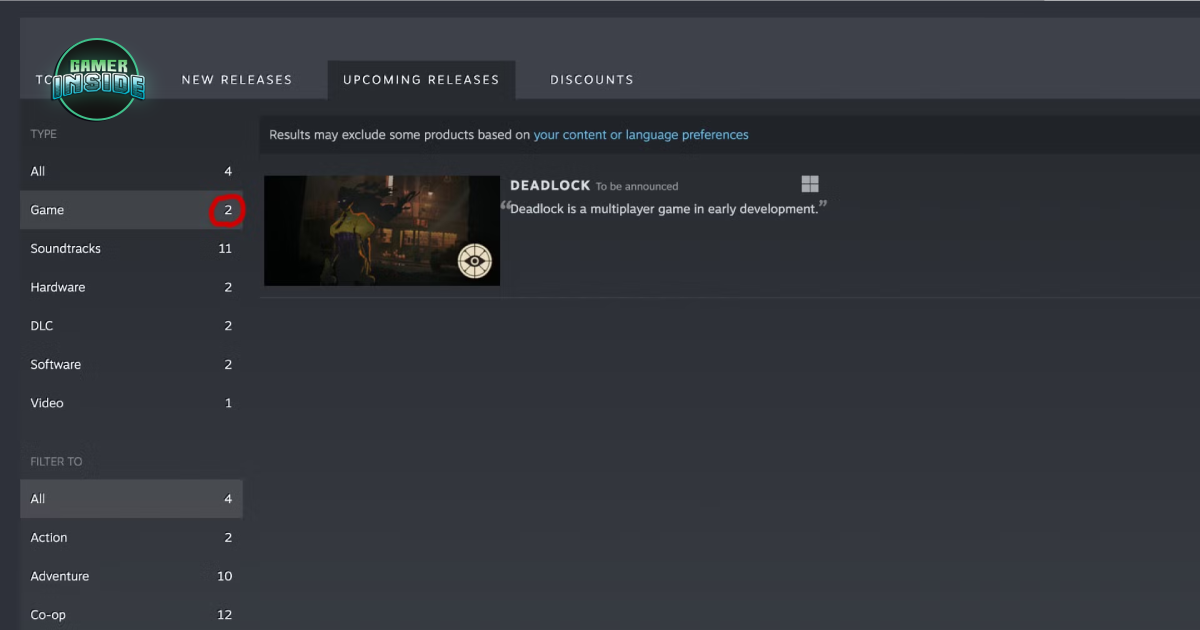This screenshot has width=1200, height=630.
Task: Switch to the Discounts tab
Action: [592, 79]
